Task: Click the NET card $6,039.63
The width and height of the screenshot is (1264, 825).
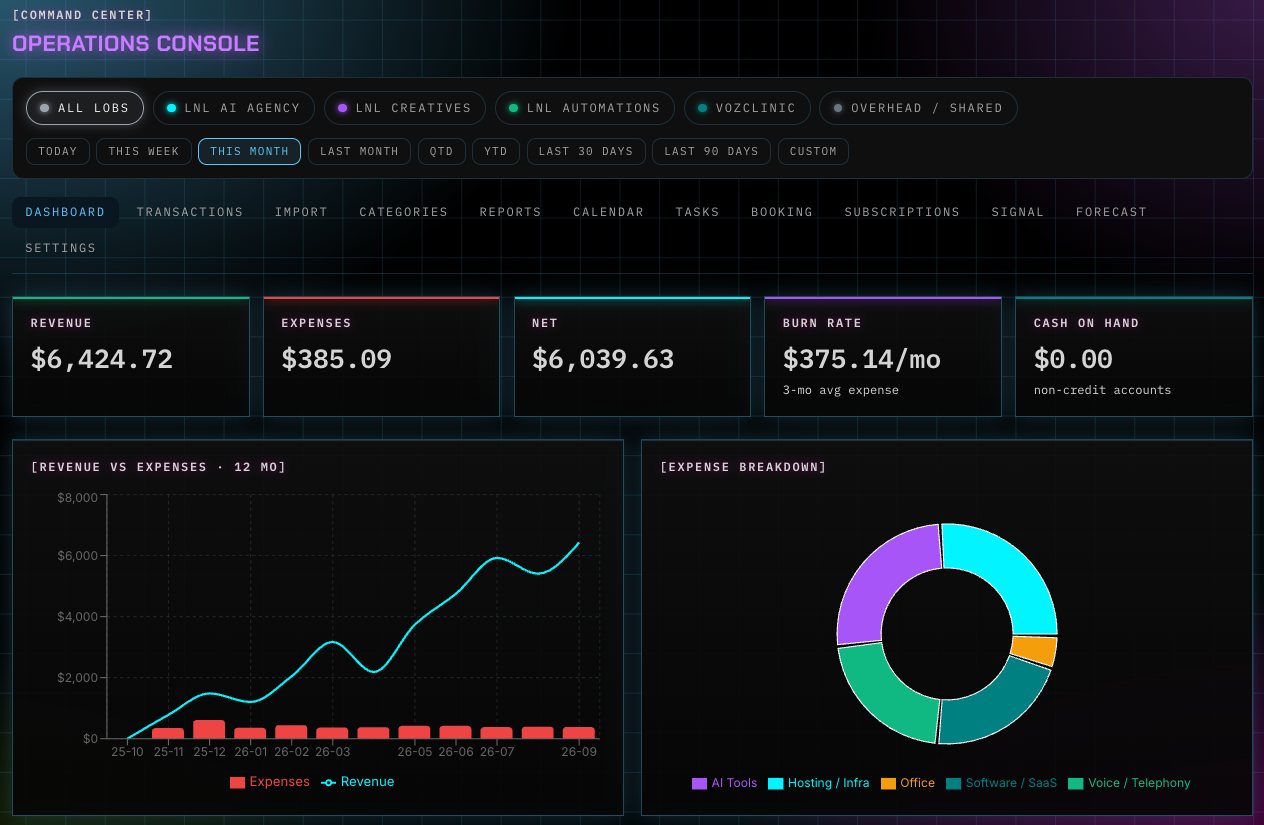Action: (x=632, y=356)
